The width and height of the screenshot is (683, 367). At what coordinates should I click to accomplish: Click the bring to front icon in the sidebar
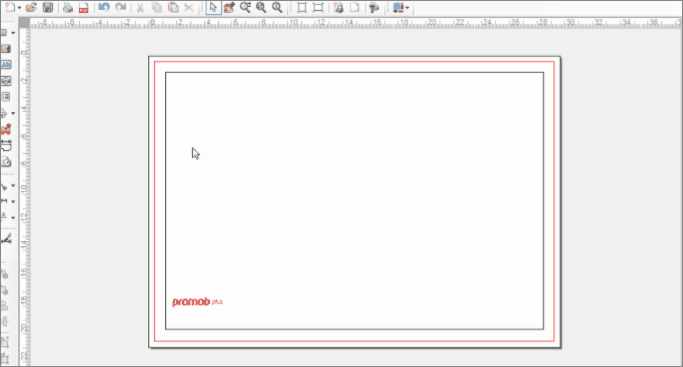tap(5, 274)
